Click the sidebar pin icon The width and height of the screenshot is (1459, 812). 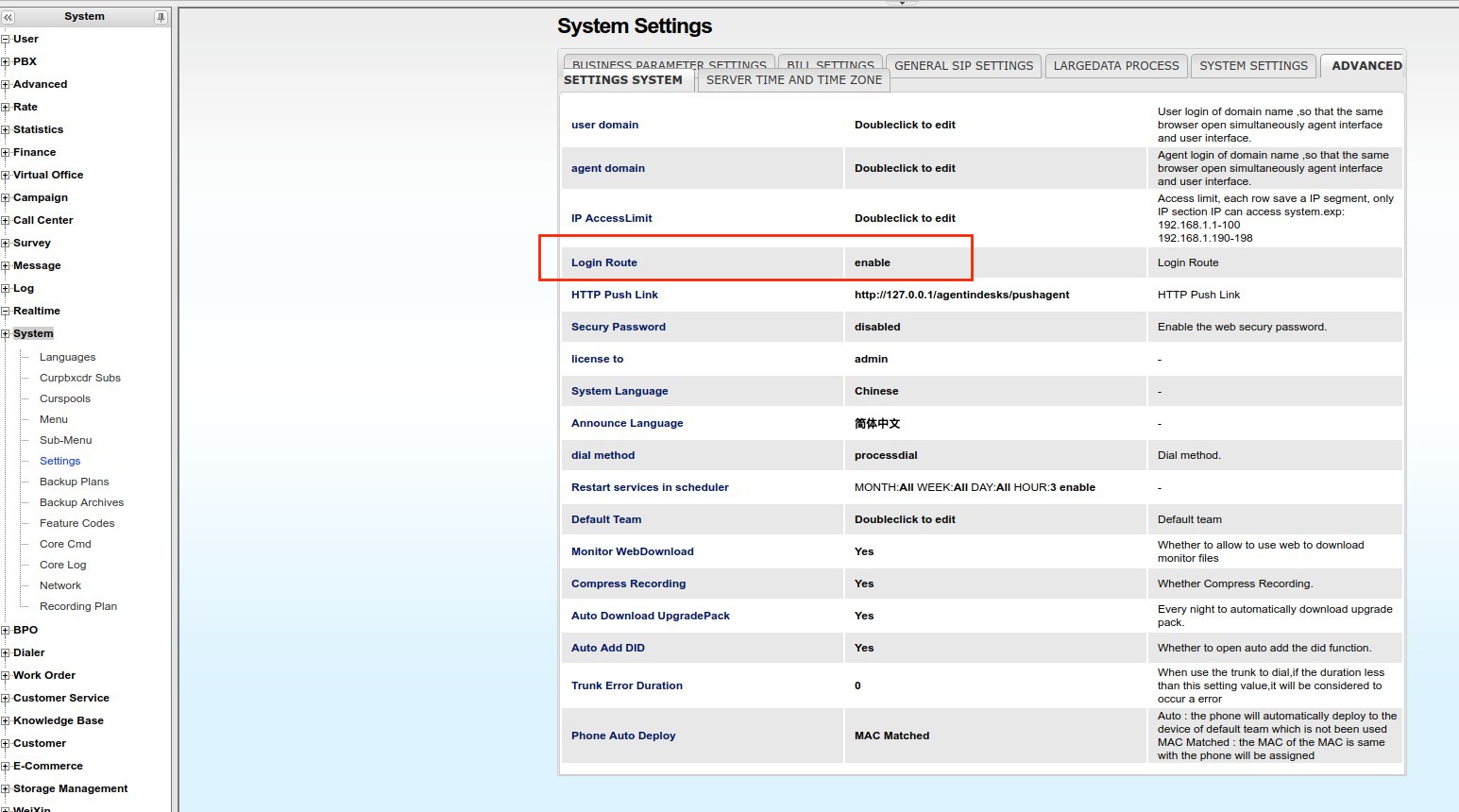click(x=161, y=17)
